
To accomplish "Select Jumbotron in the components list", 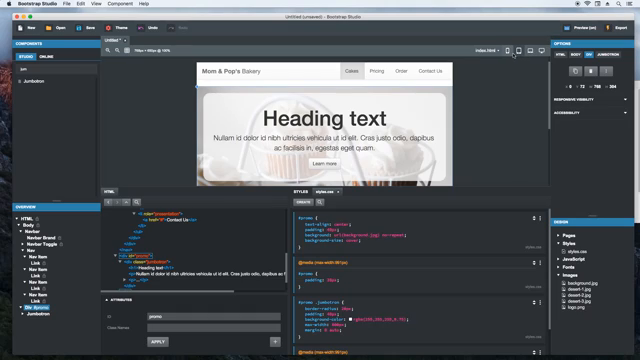I will 33,81.
